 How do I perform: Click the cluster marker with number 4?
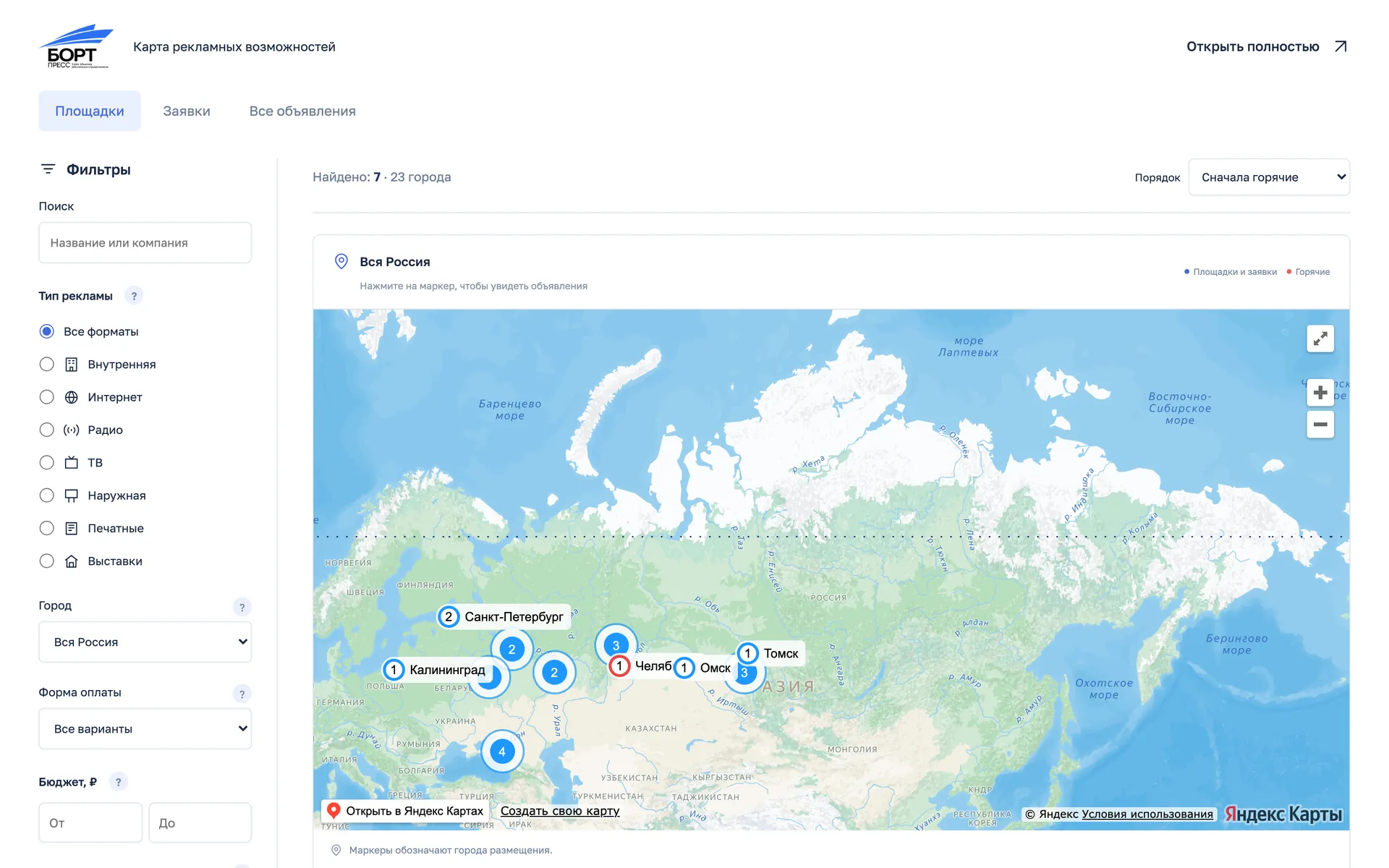click(502, 752)
